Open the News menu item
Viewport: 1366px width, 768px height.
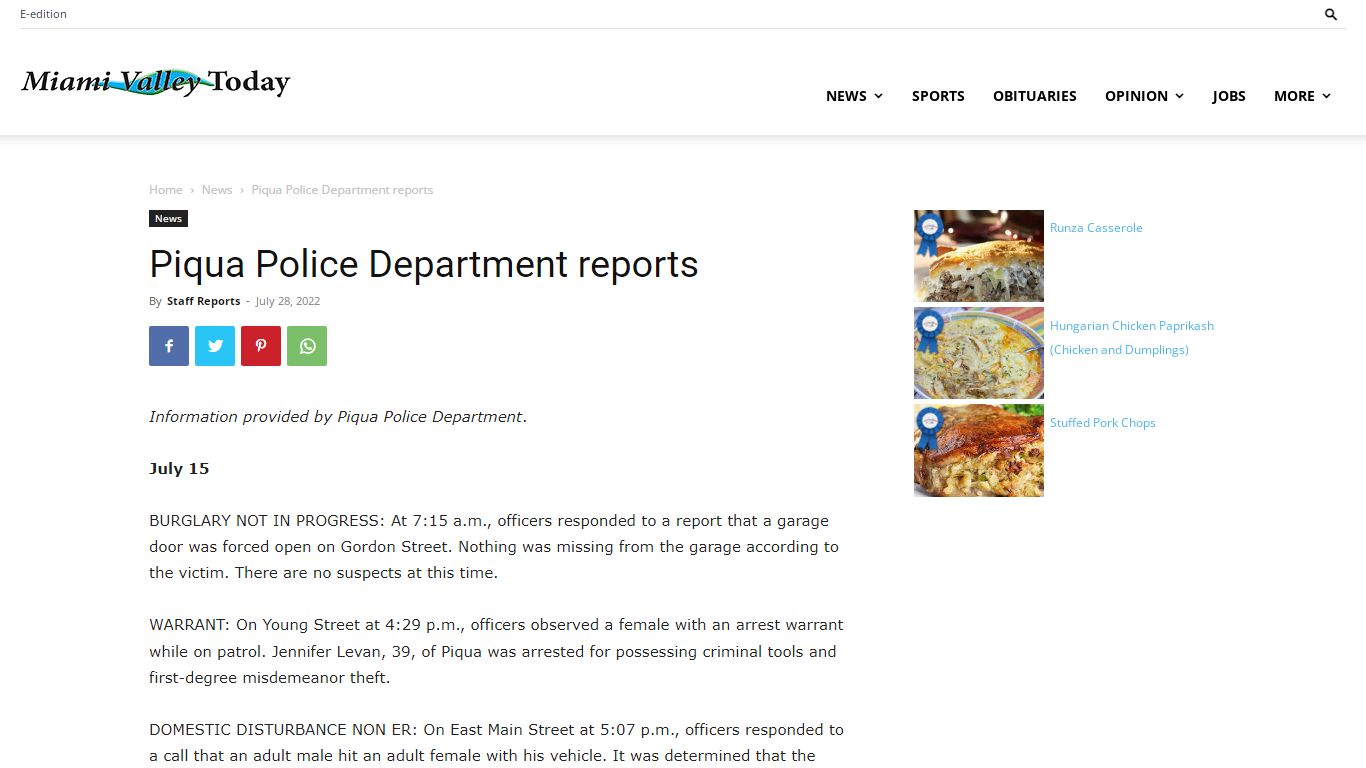tap(846, 96)
